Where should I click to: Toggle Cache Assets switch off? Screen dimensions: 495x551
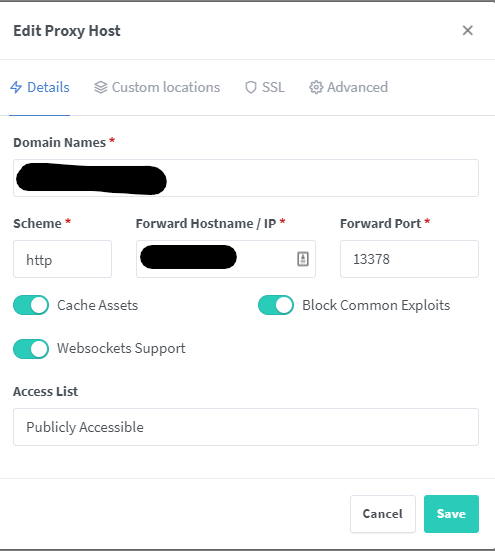coord(31,305)
